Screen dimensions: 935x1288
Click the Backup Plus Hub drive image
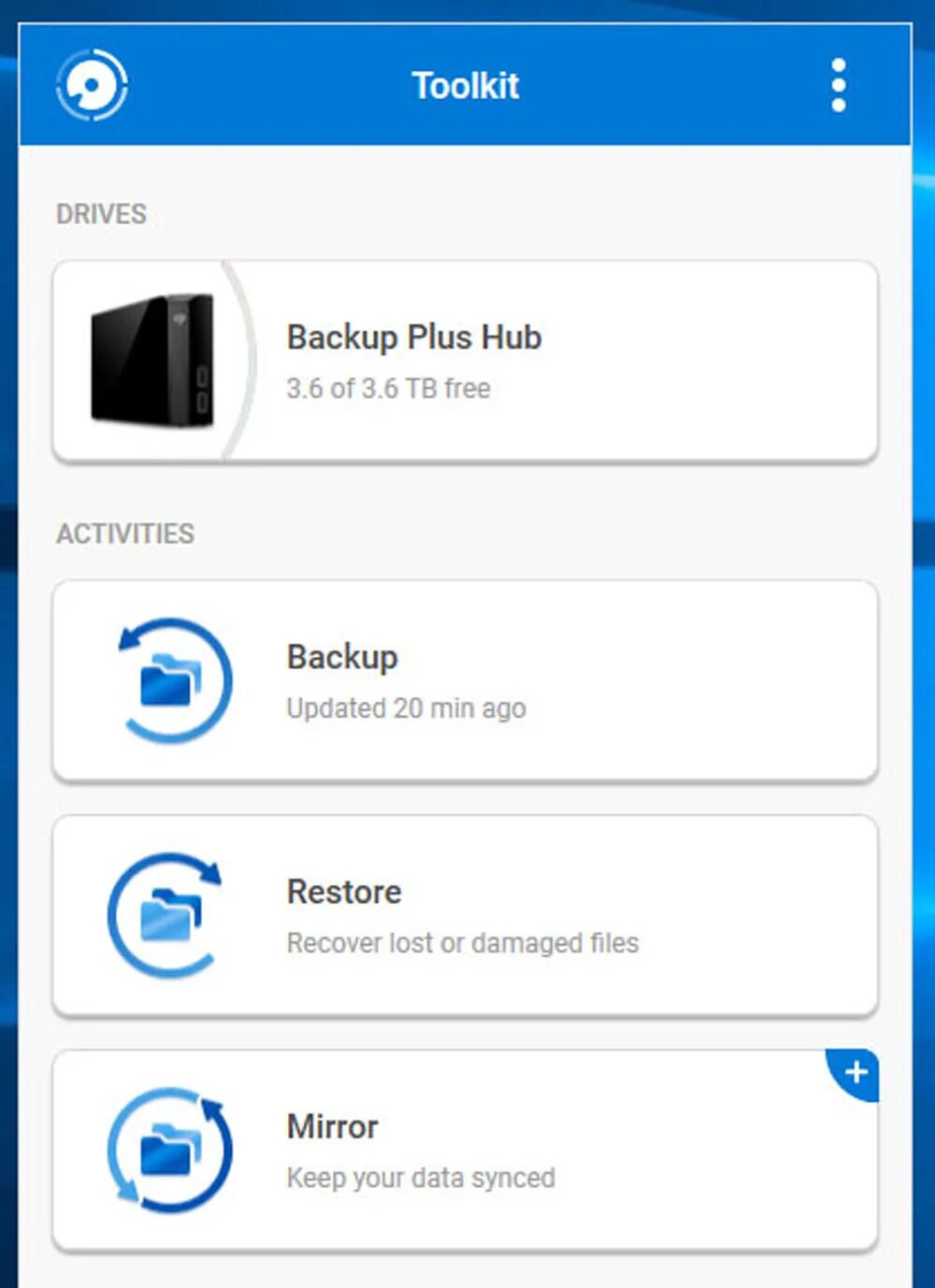(x=152, y=360)
